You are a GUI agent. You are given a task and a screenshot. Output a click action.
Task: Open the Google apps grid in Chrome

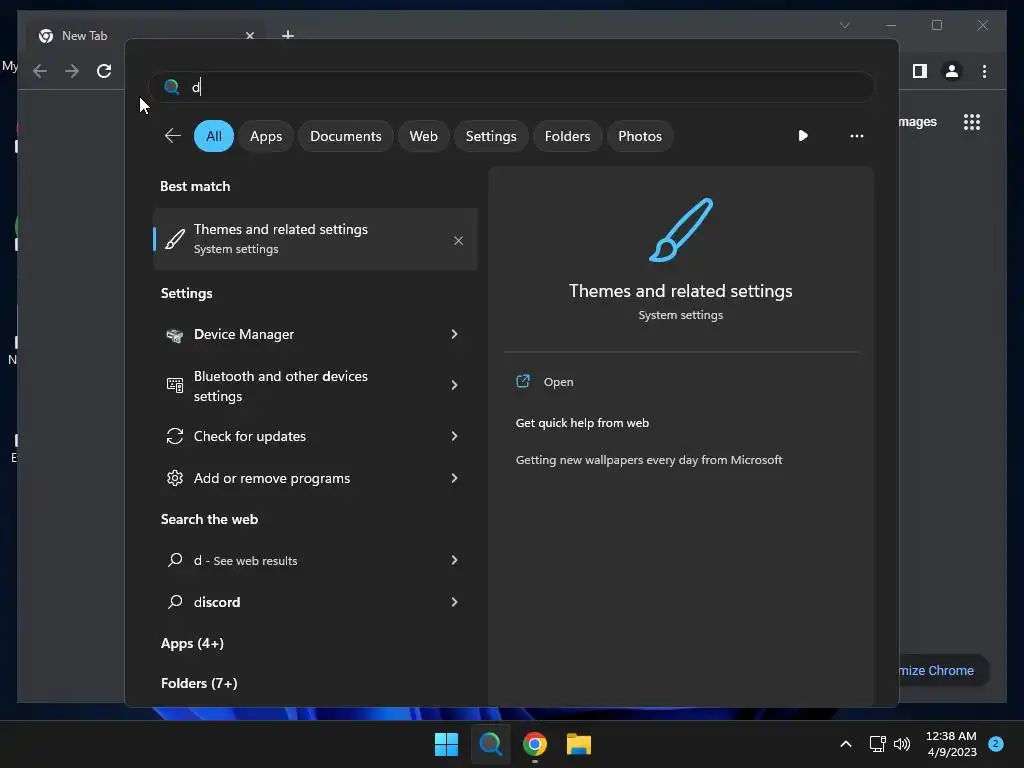(972, 122)
